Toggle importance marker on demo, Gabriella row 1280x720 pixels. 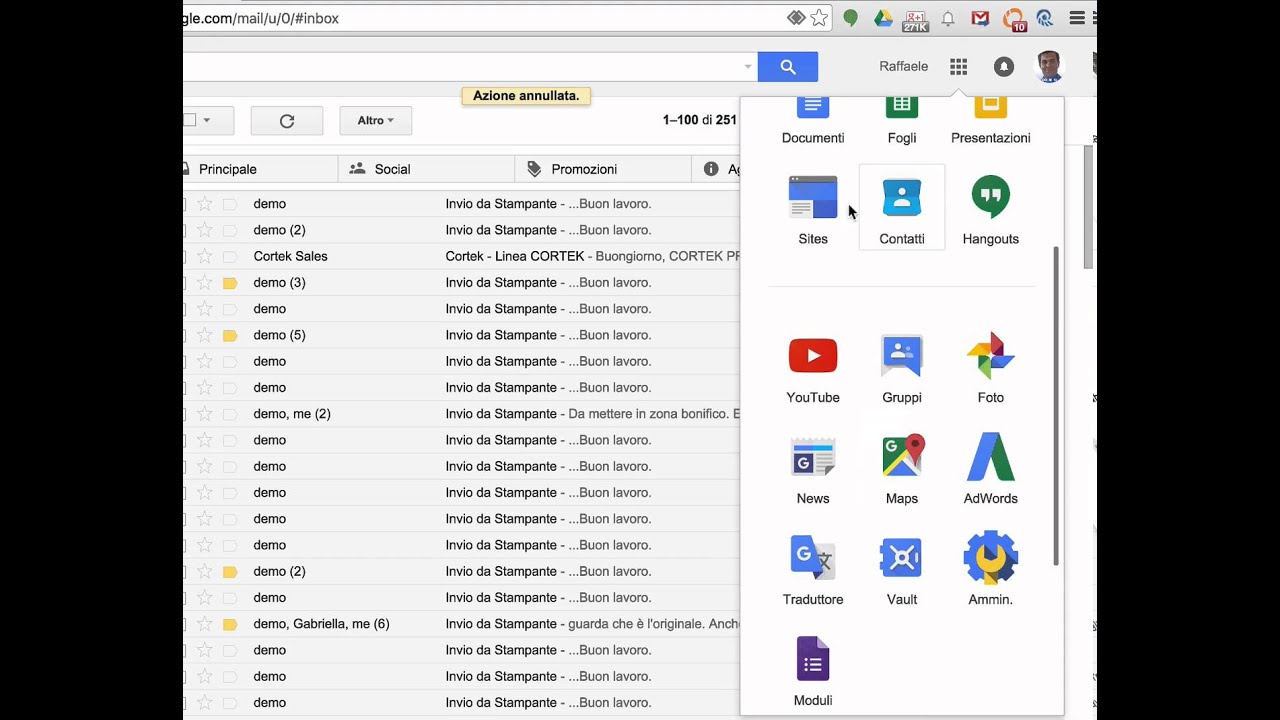[230, 624]
